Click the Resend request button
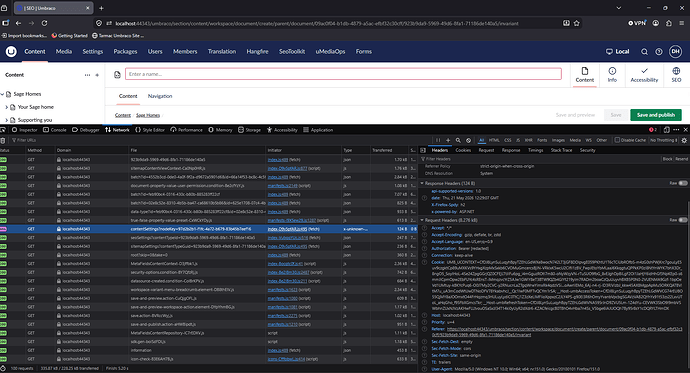The image size is (690, 373). tap(681, 159)
